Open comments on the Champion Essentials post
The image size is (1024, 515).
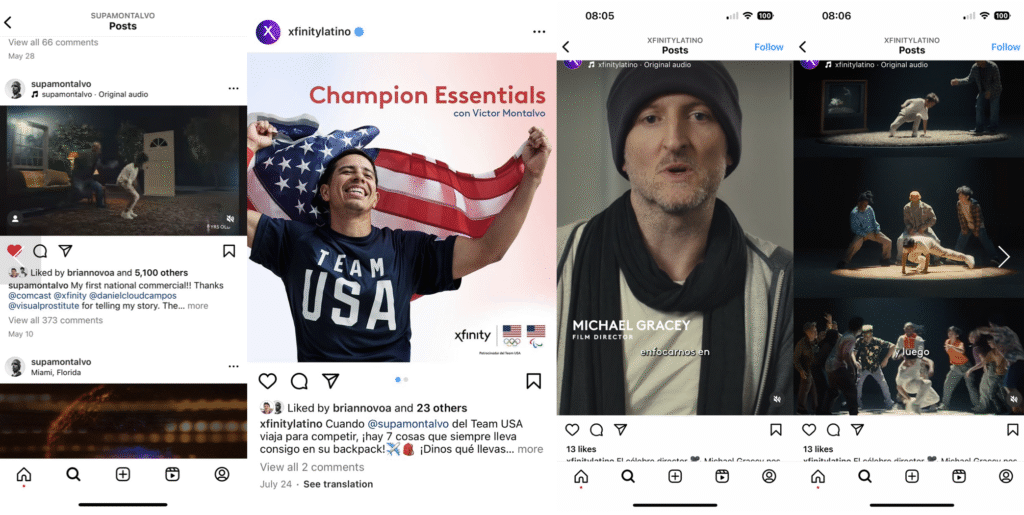[x=299, y=381]
